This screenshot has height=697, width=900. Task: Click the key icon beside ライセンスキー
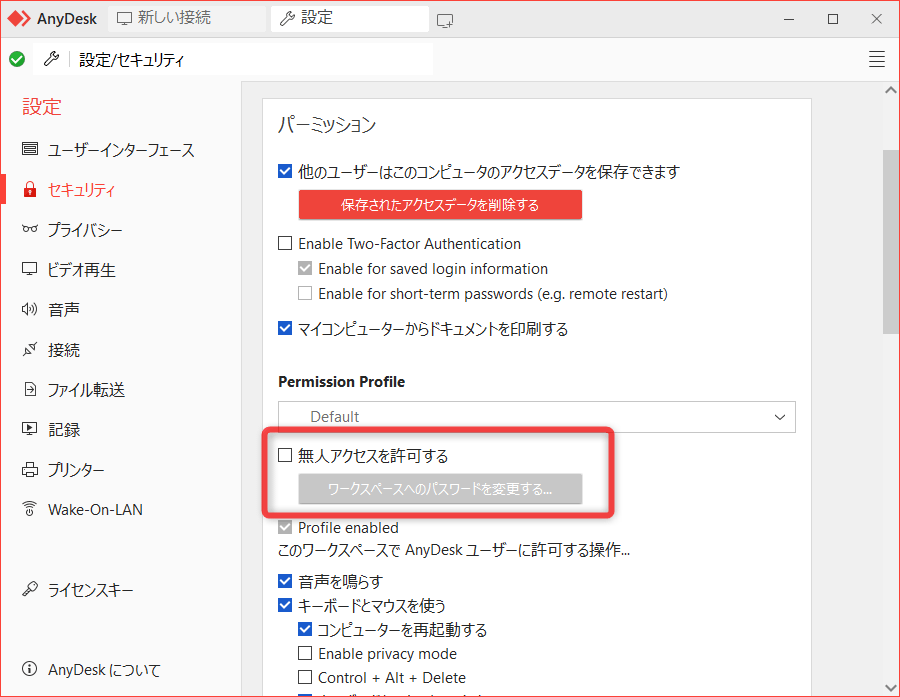30,588
